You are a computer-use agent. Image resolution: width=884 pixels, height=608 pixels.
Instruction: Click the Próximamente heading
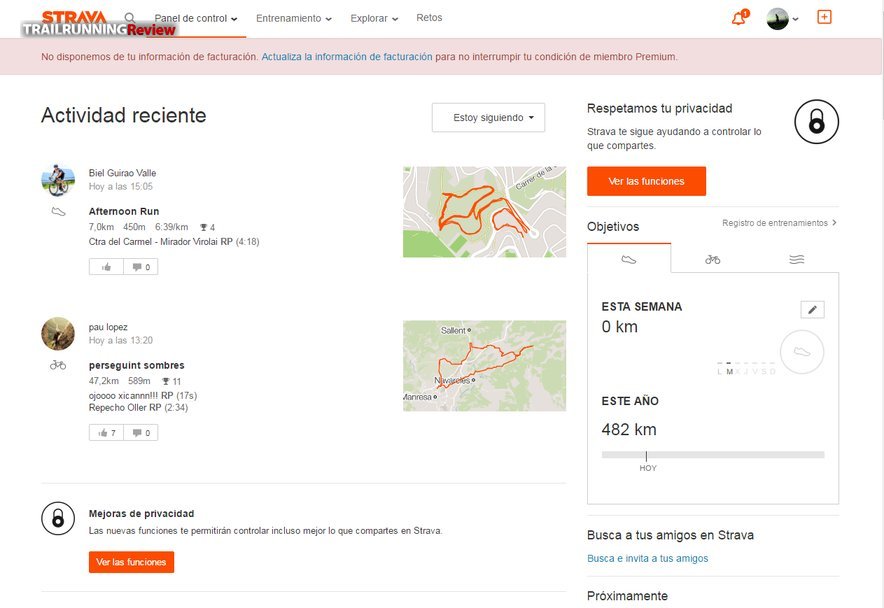[627, 596]
